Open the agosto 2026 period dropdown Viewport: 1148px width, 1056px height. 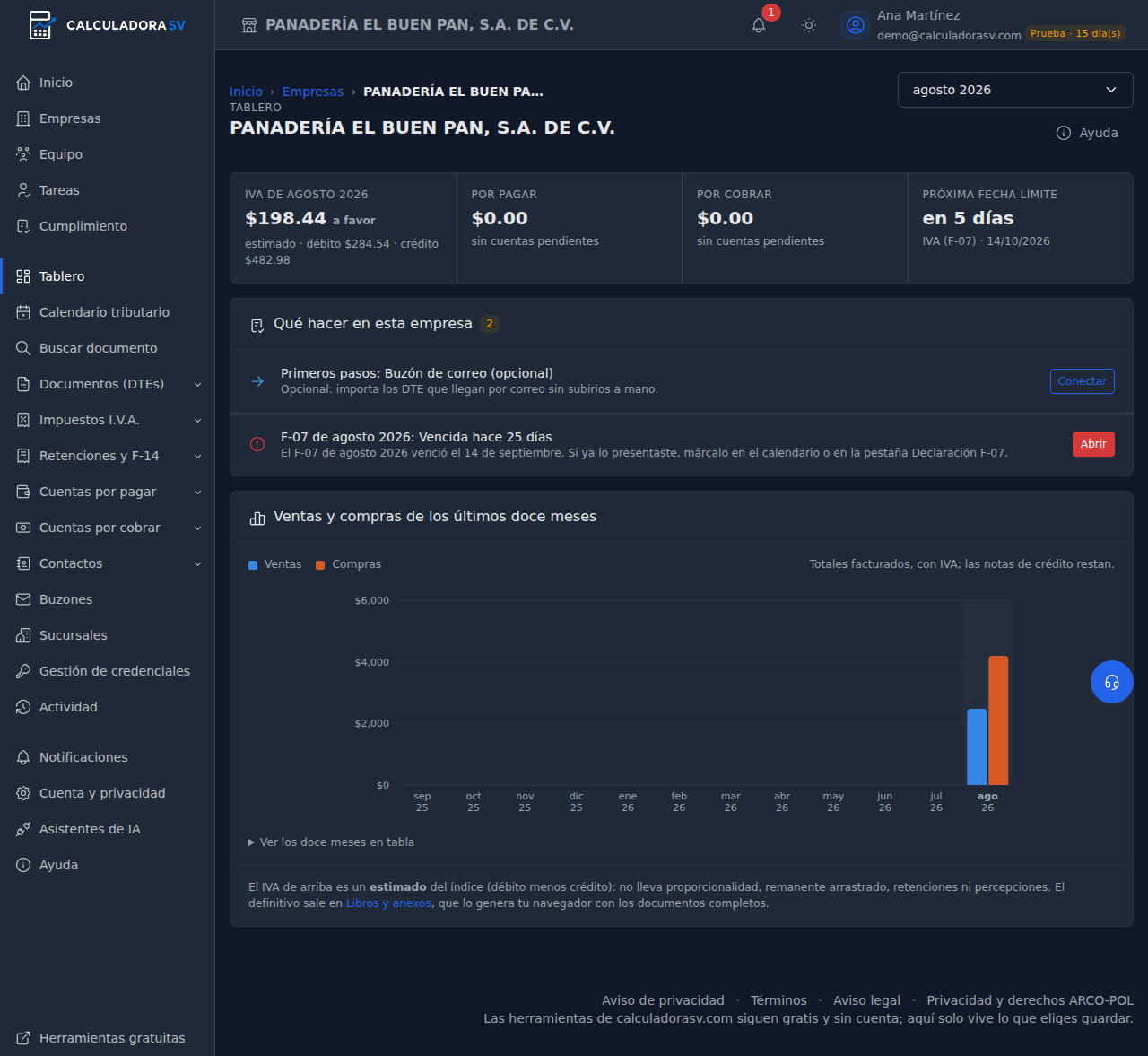(x=1015, y=90)
